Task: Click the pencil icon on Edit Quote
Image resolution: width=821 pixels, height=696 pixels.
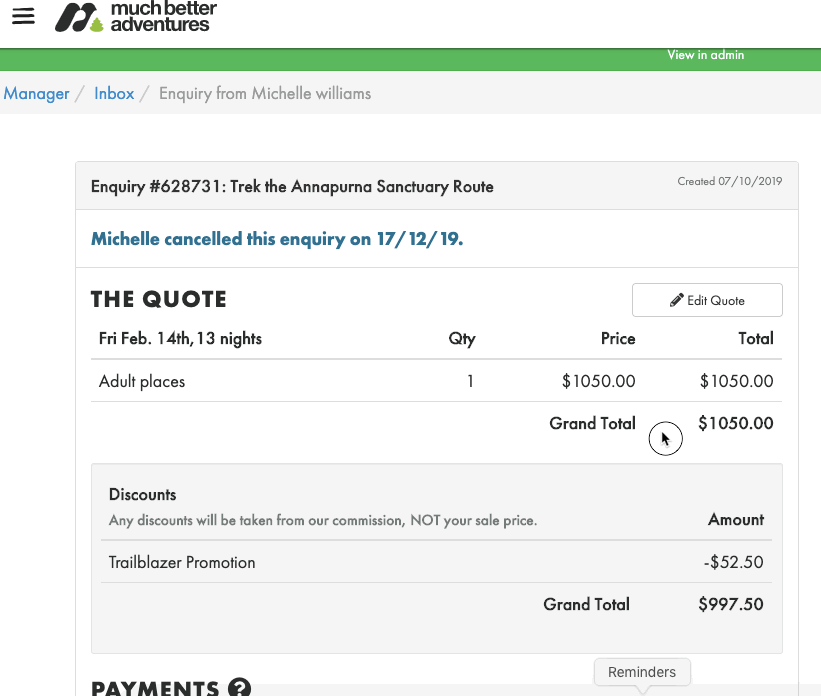Action: [677, 300]
